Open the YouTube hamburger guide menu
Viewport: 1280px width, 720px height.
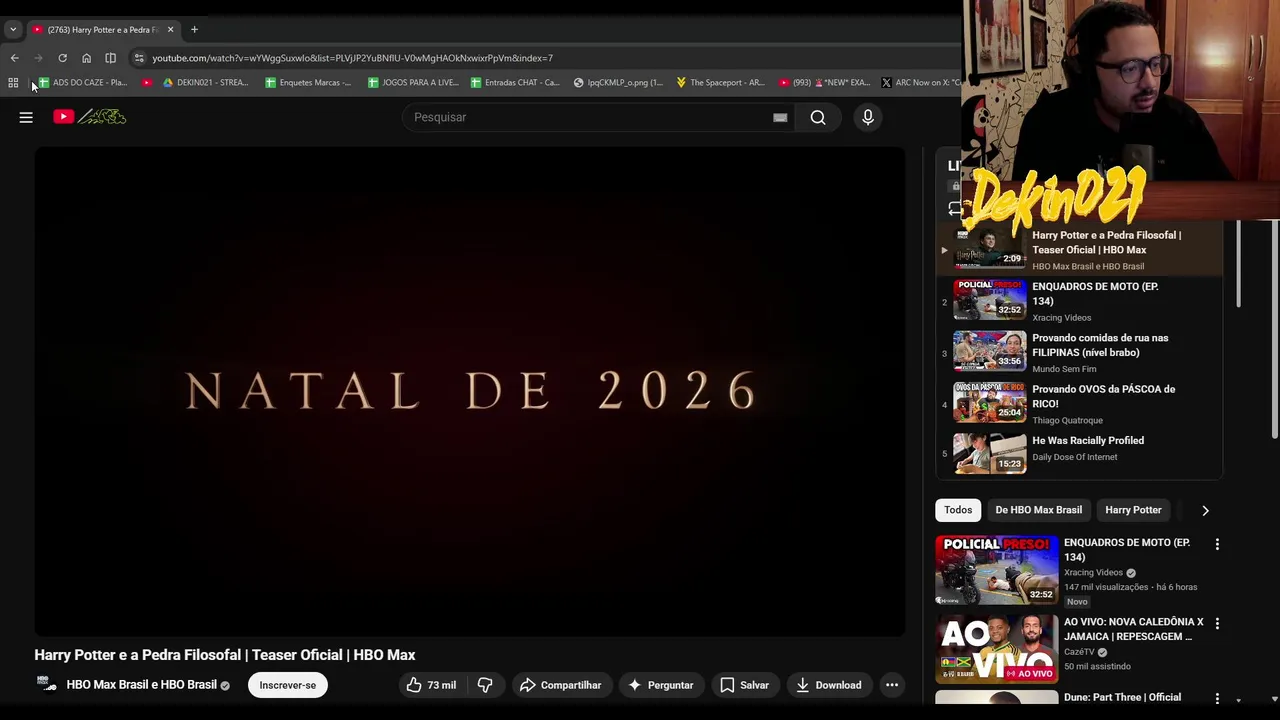(26, 117)
